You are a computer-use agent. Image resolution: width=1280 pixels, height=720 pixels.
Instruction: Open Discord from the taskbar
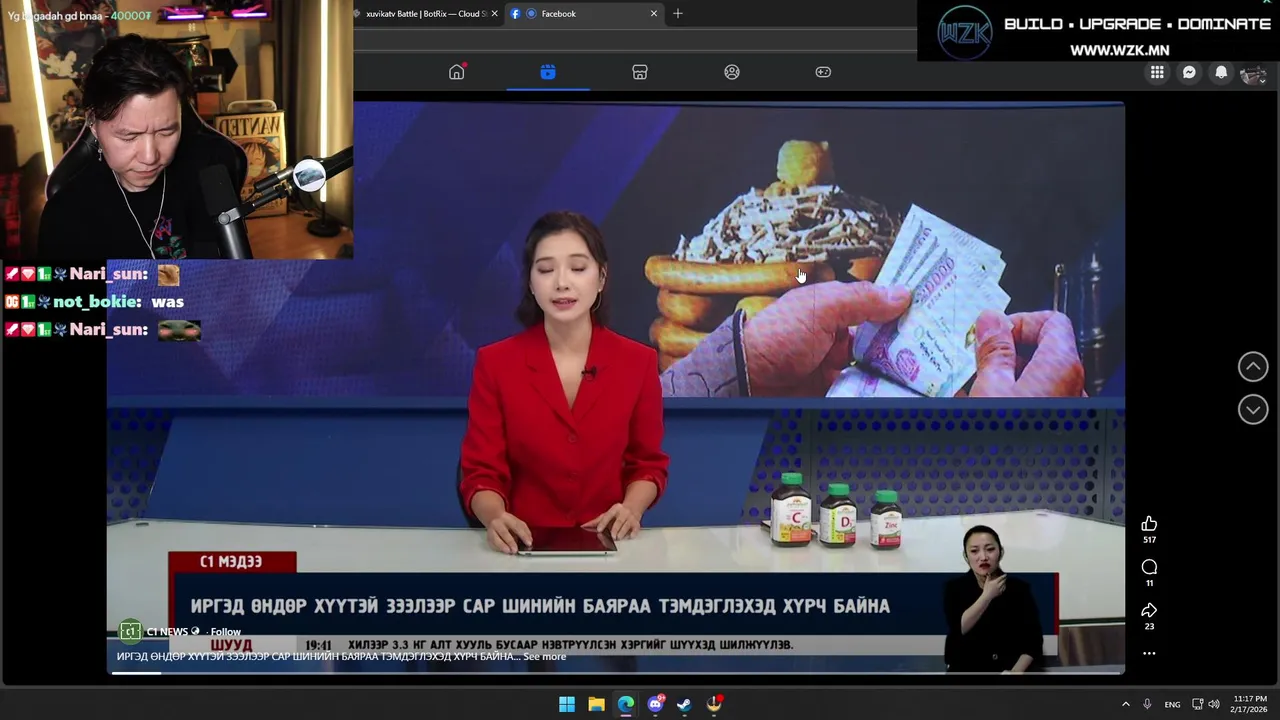tap(655, 704)
